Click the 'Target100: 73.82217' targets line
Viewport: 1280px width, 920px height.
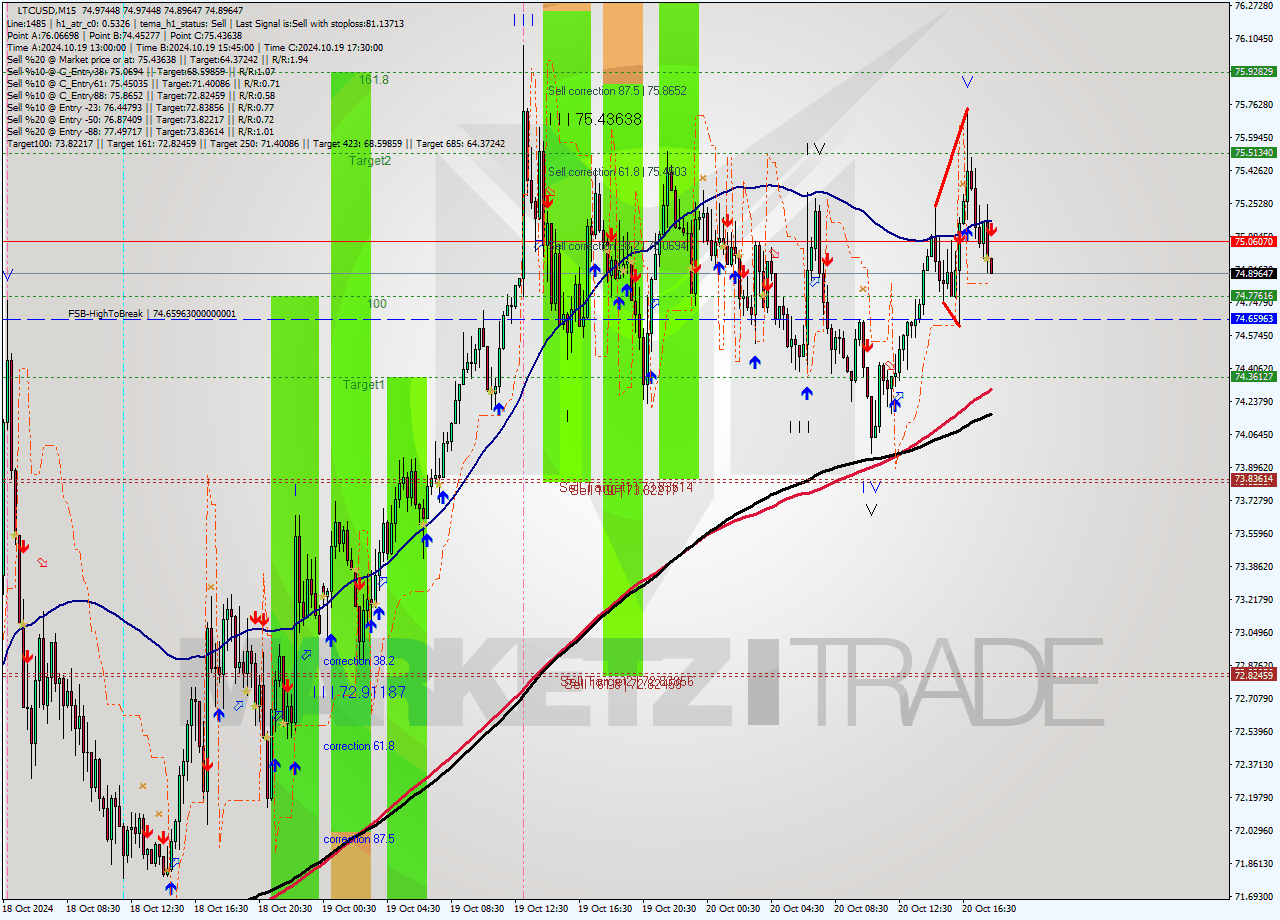(x=255, y=144)
